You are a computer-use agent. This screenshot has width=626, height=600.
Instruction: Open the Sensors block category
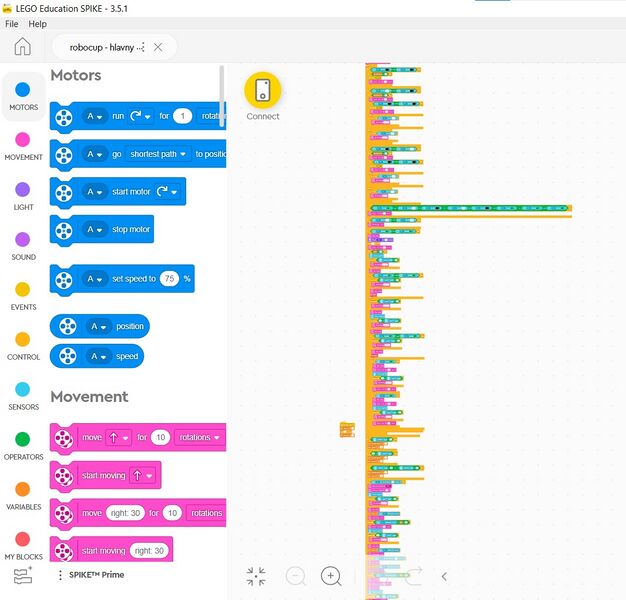click(23, 395)
